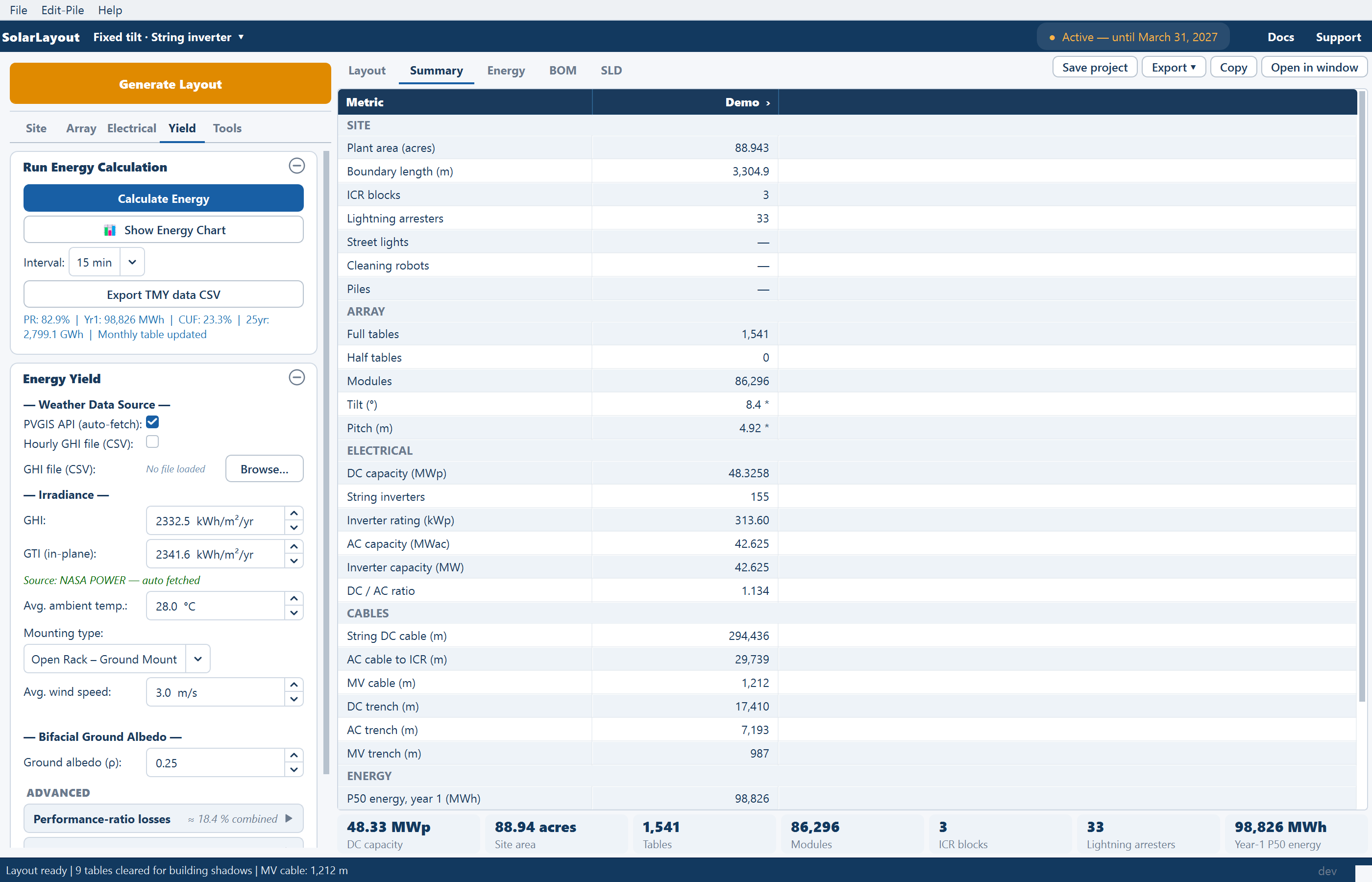The image size is (1372, 882).
Task: Click the Avg. wind speed input field
Action: [215, 692]
